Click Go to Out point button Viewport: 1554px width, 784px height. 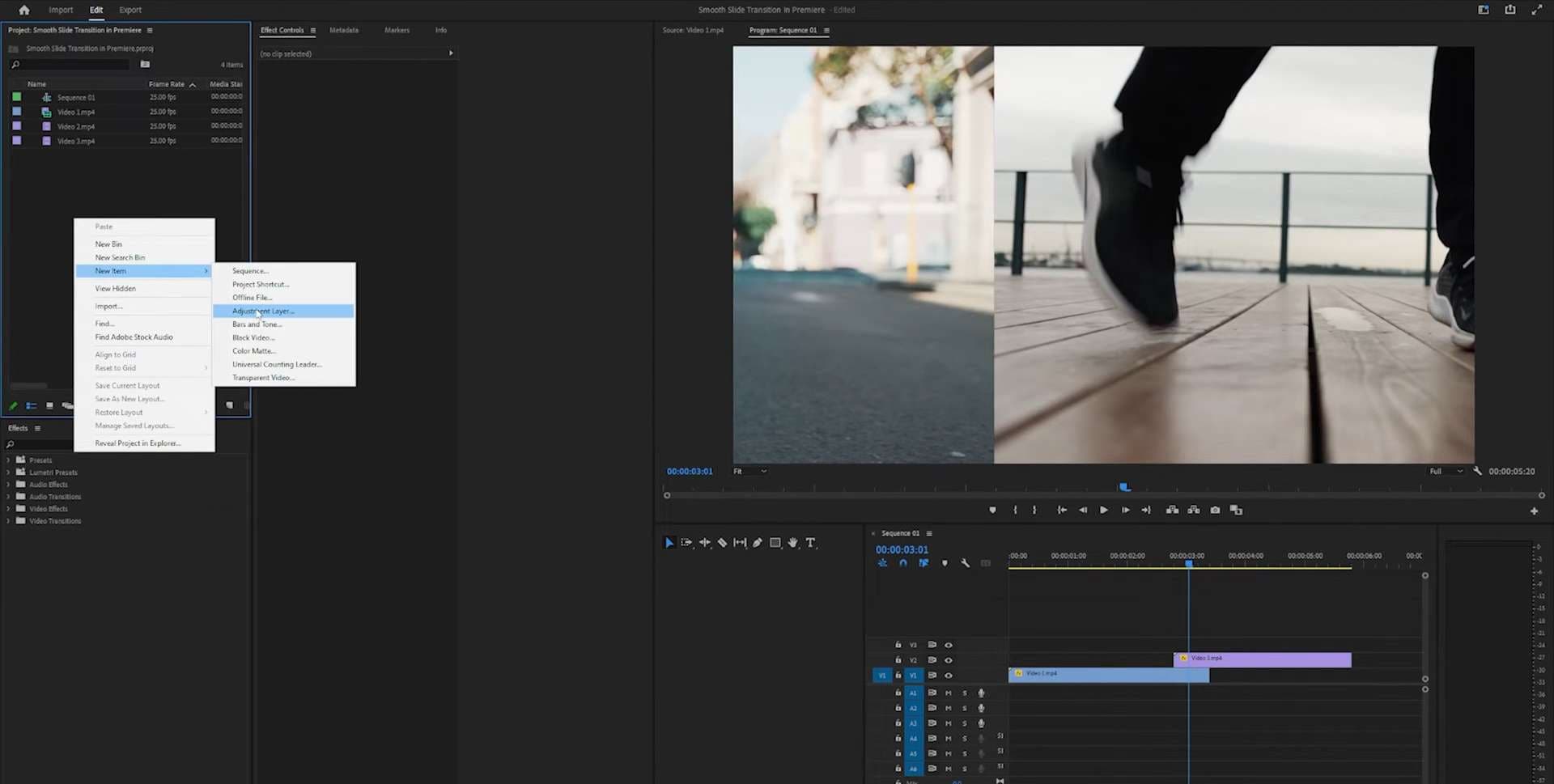(x=1146, y=510)
